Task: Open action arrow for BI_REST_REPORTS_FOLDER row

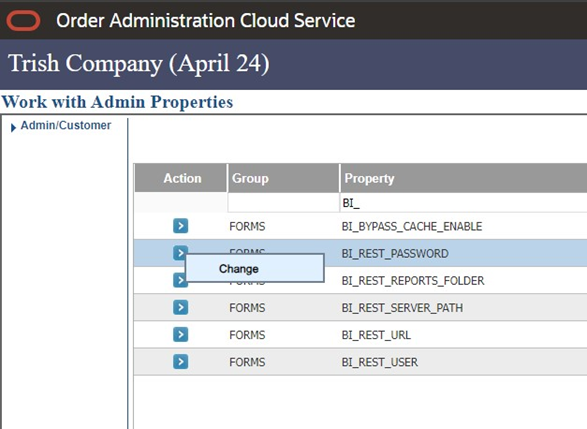Action: (x=179, y=280)
